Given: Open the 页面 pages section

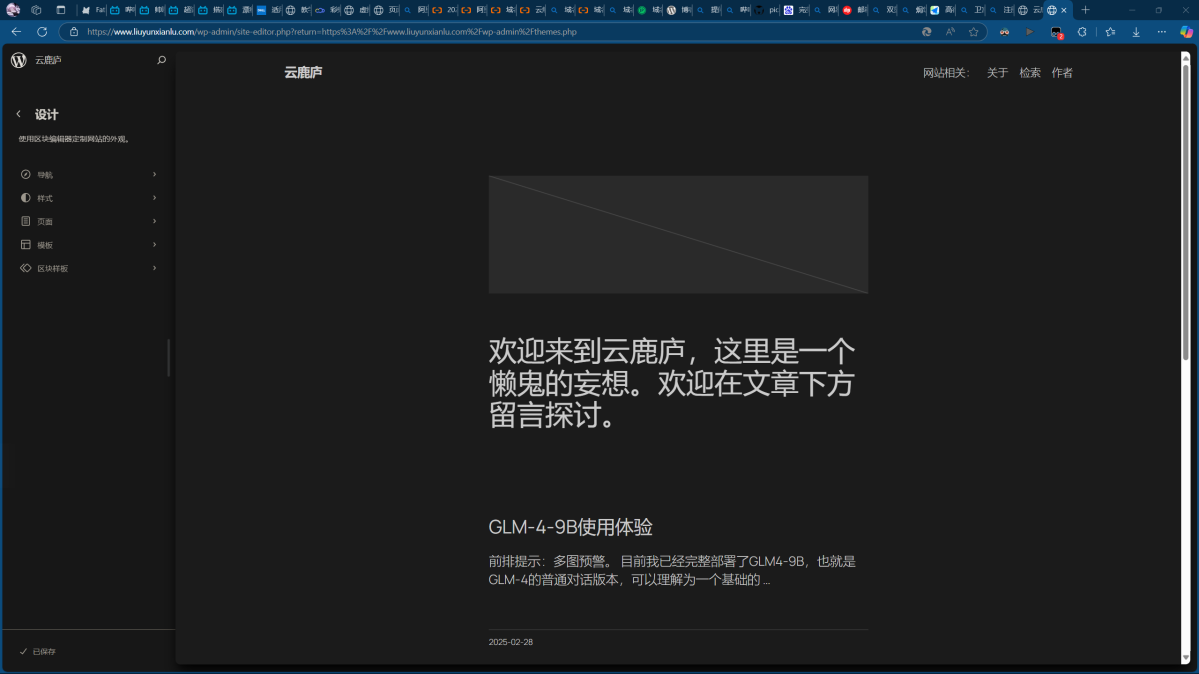Looking at the screenshot, I should click(x=88, y=221).
